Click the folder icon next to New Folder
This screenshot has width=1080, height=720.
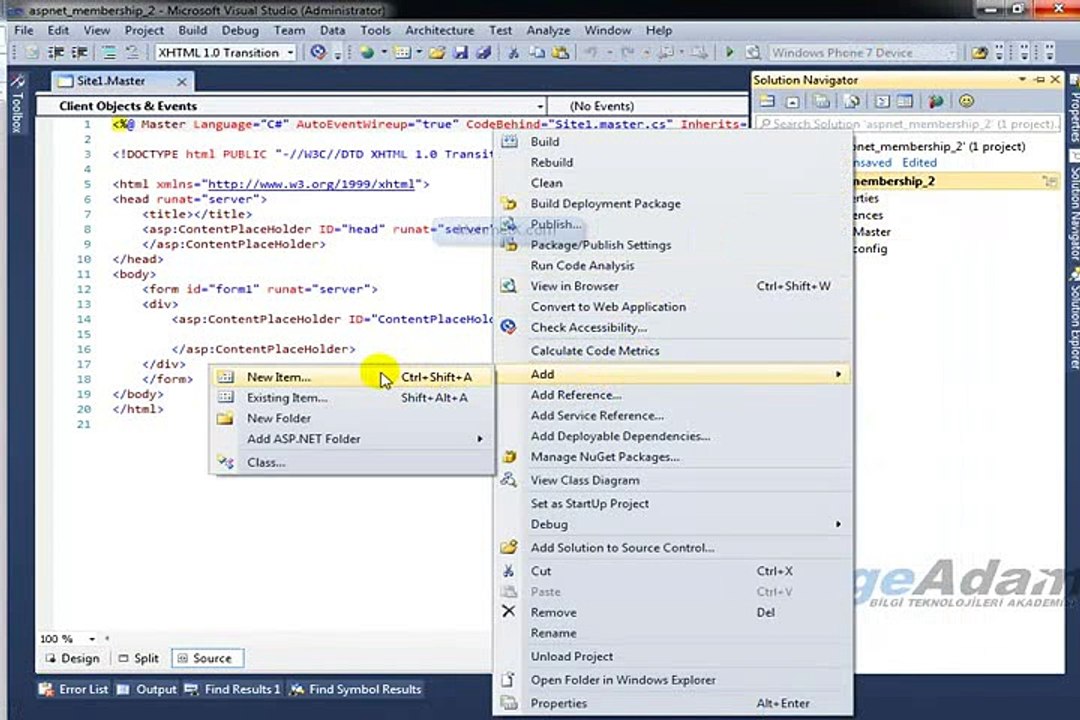point(225,418)
